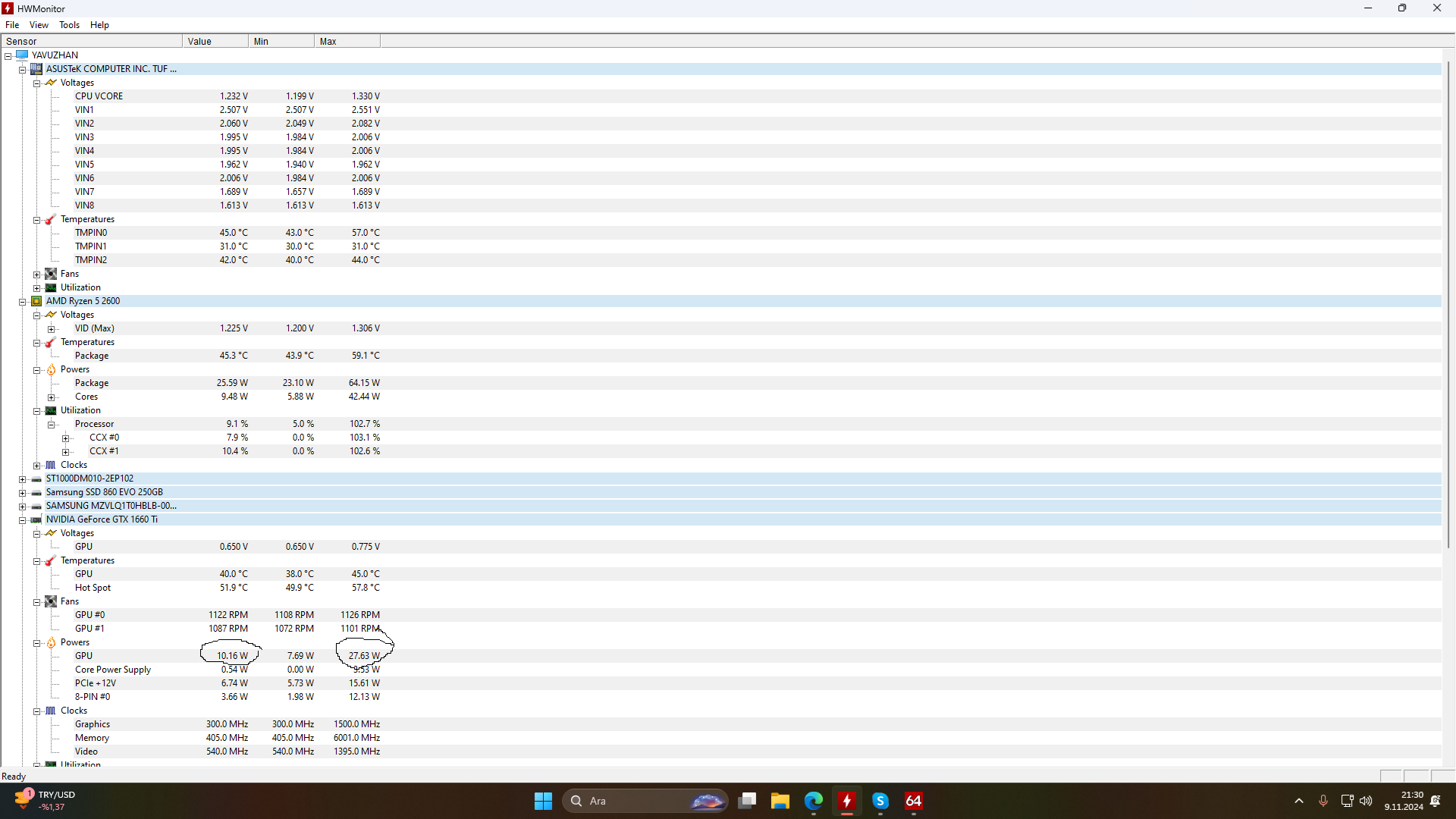The image size is (1456, 819).
Task: Click the ASUSTeK motherboard icon
Action: 36,68
